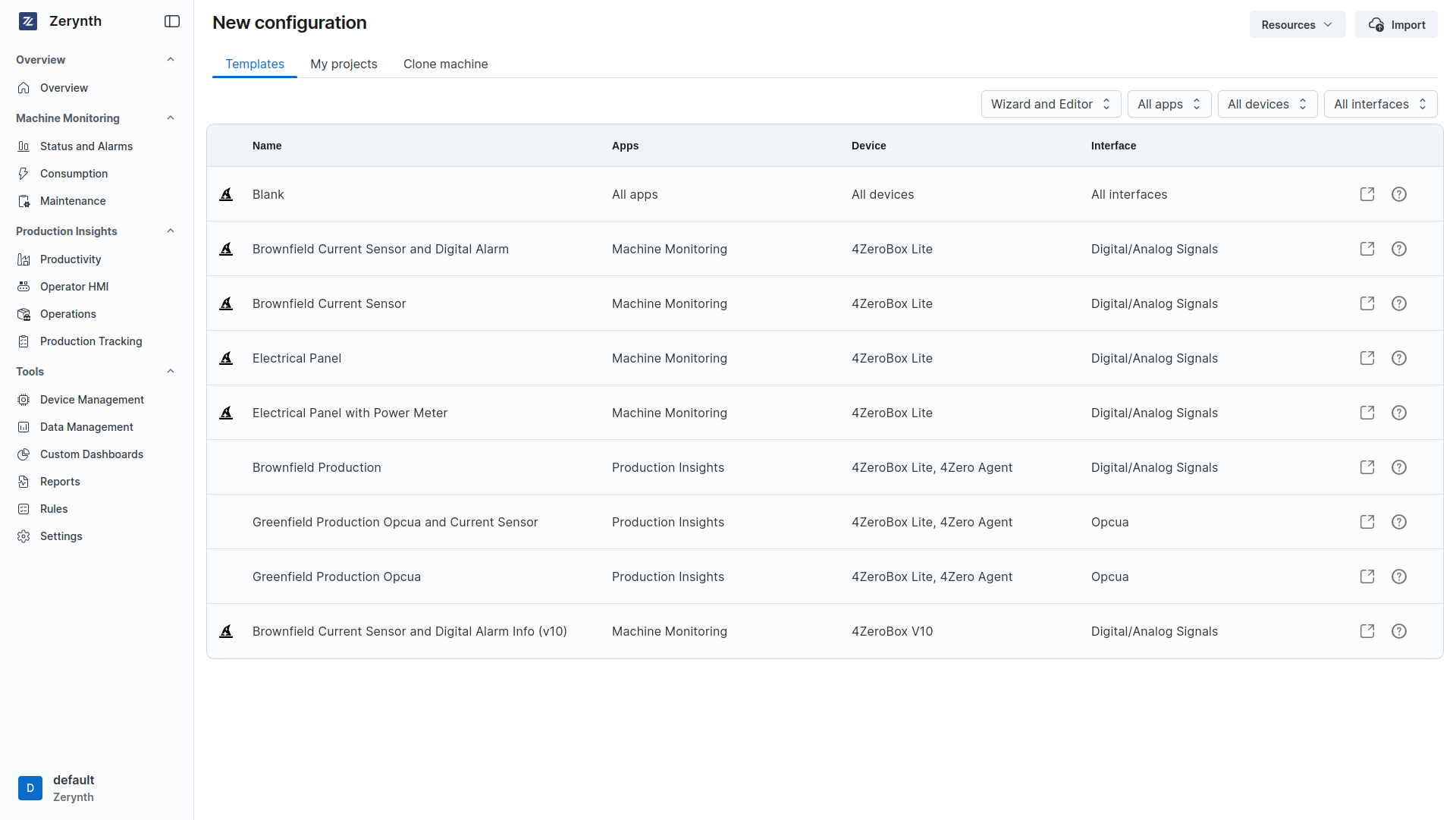Viewport: 1456px width, 820px height.
Task: Click the 4ZeroBox V10 device cell
Action: pyautogui.click(x=892, y=631)
